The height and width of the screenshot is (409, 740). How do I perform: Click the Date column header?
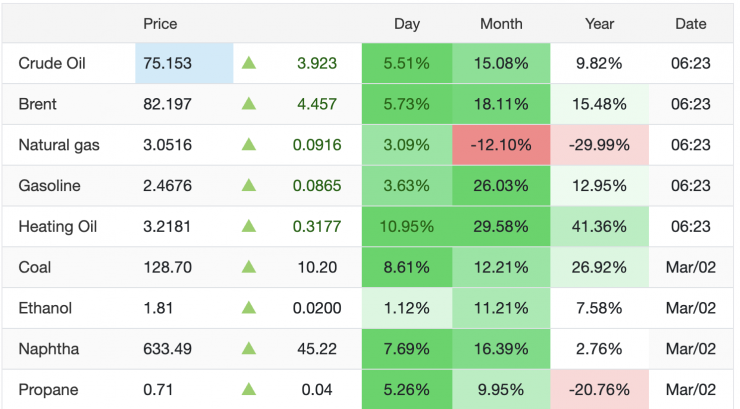tap(690, 23)
